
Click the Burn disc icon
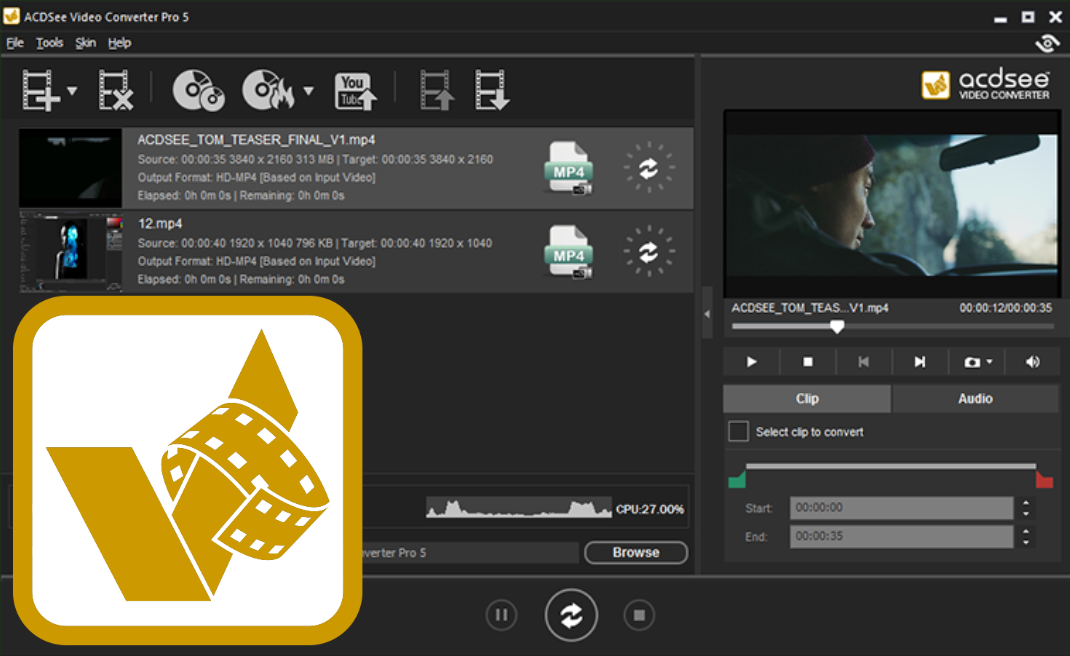[x=268, y=90]
